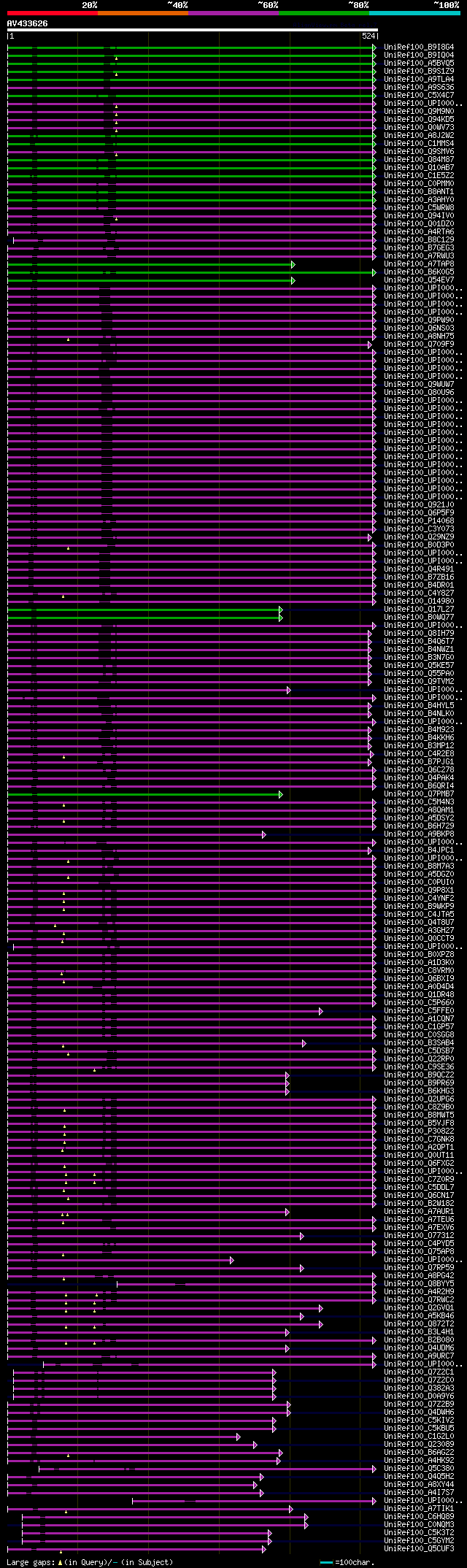Screen dimensions: 467x1568
Task: Select hit label UniRef100_C1E5Z2
Action: click(419, 175)
